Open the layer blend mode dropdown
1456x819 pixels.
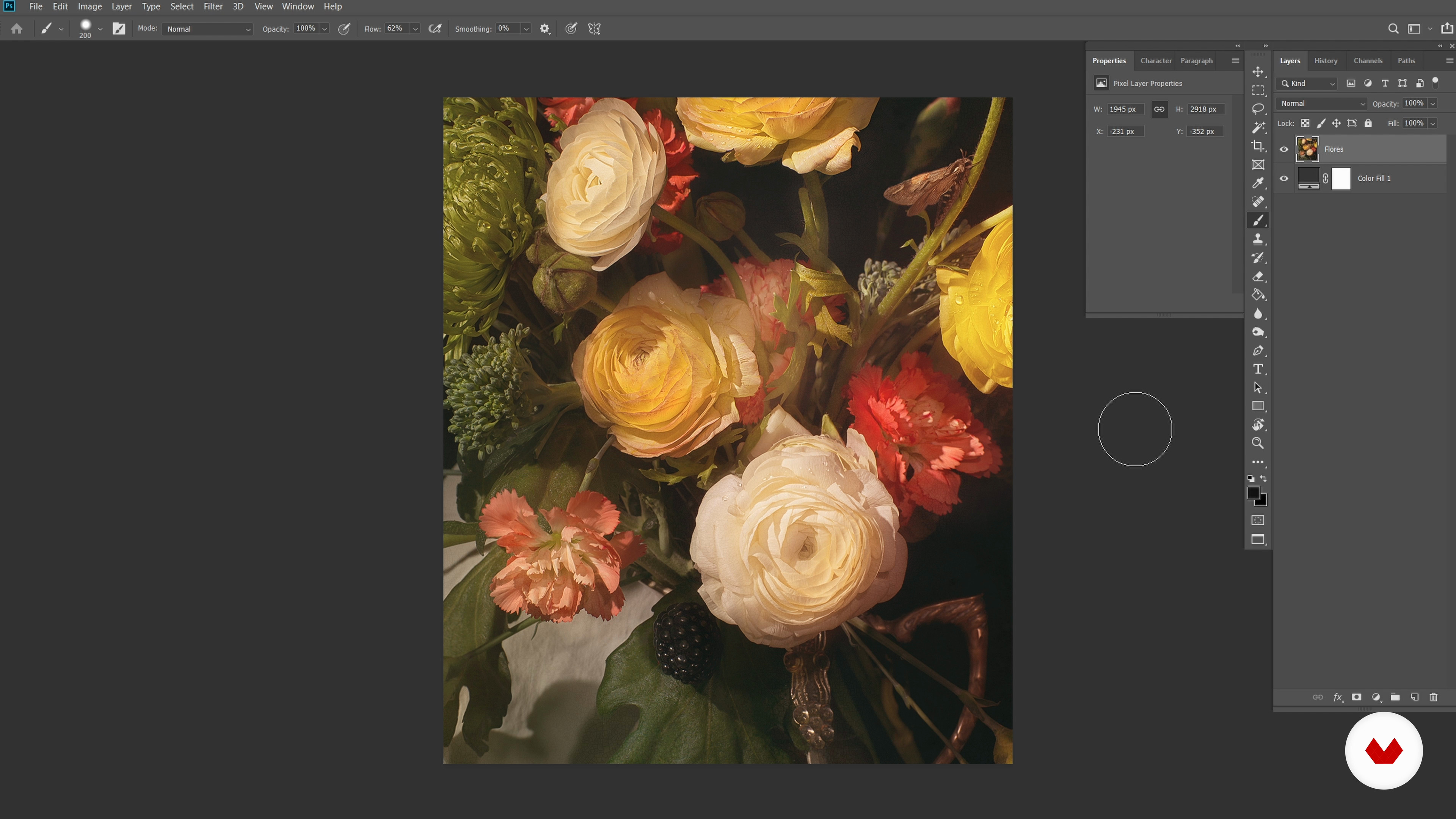[x=1322, y=104]
